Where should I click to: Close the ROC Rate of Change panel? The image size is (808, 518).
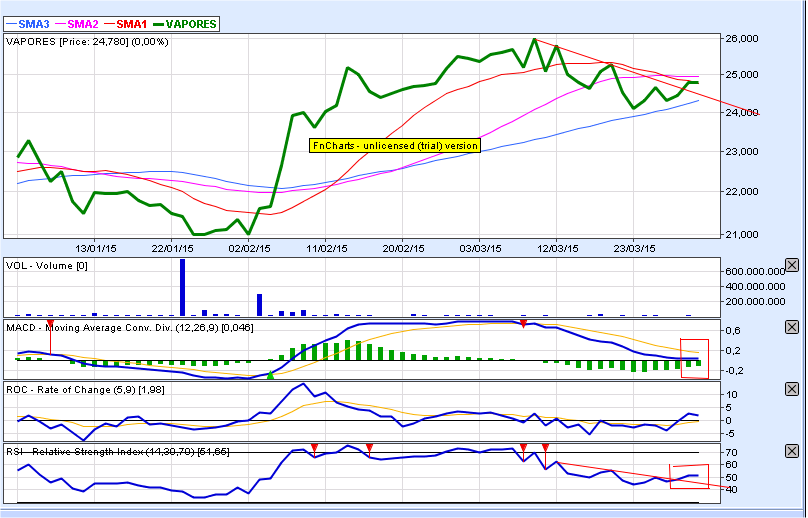pos(792,388)
